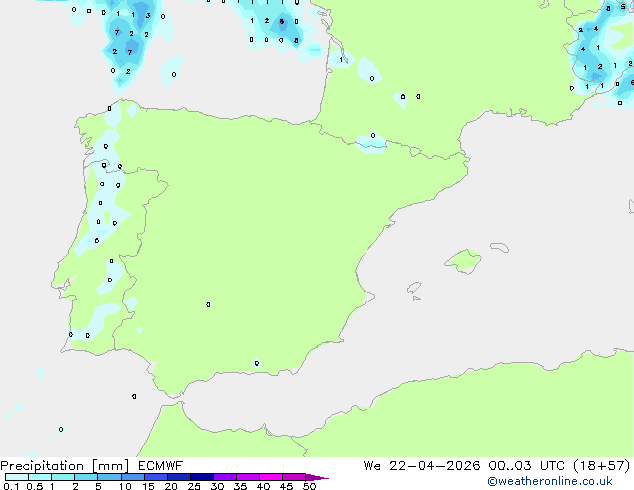This screenshot has width=634, height=490.
Task: Click Mallorca island on the map
Action: click(x=464, y=262)
